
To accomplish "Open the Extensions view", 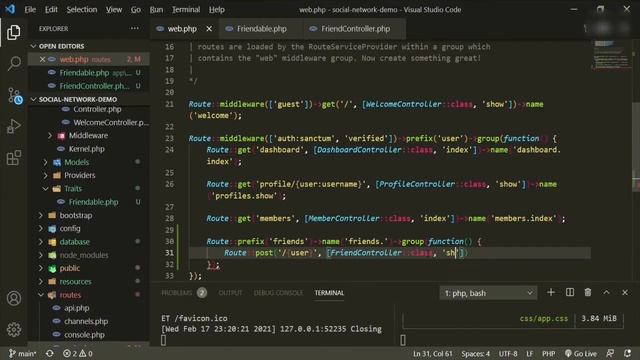I will tap(13, 158).
